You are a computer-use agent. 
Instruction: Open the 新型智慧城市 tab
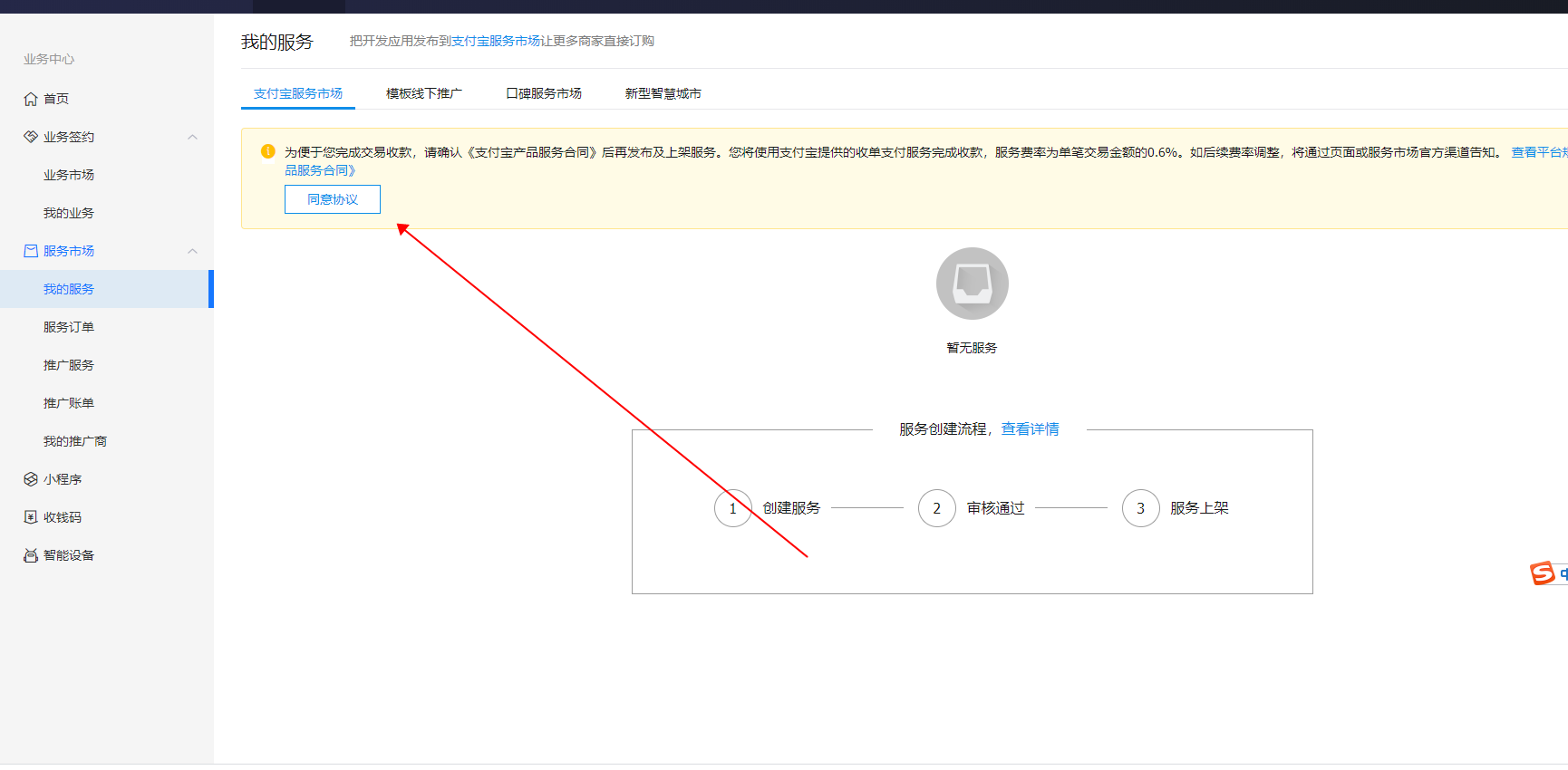click(x=663, y=93)
